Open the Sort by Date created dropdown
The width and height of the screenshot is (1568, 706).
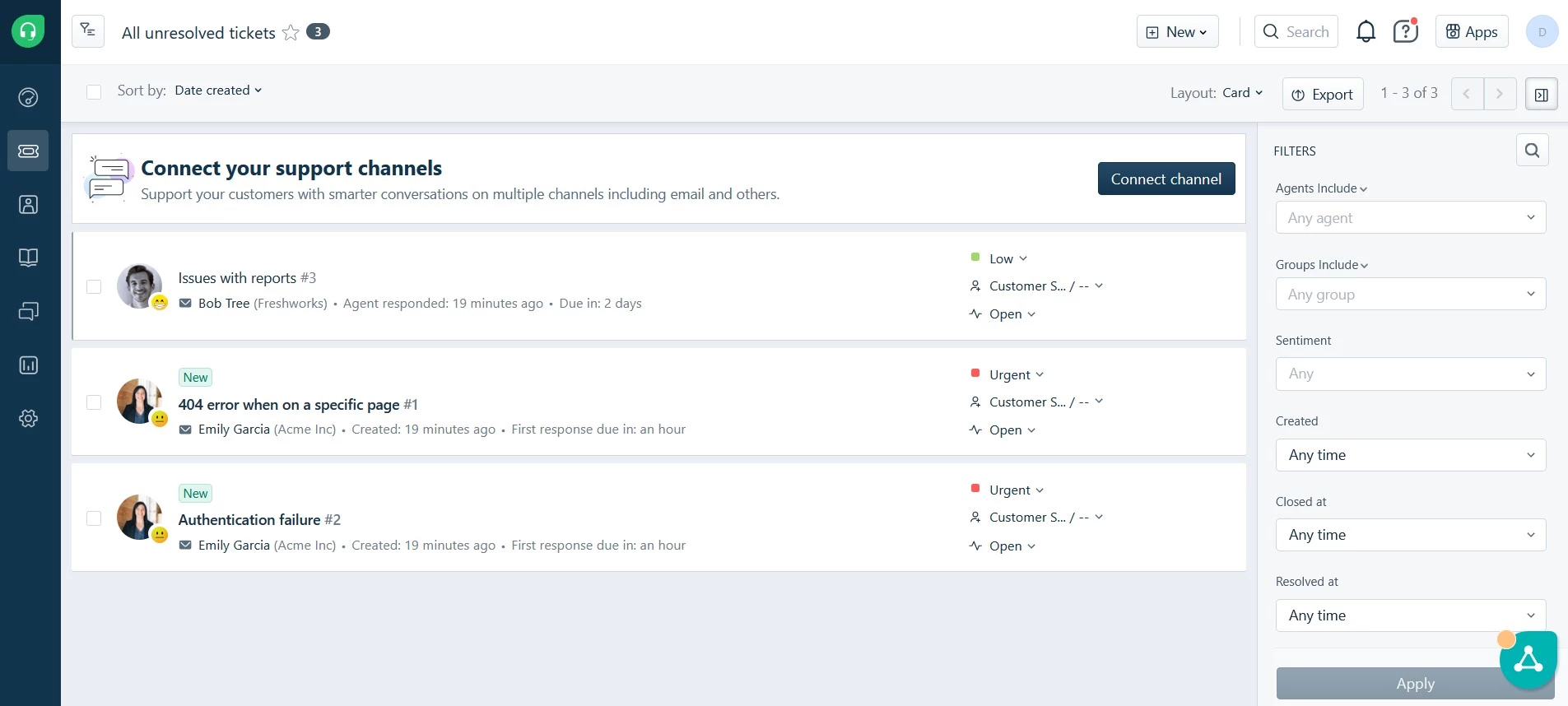point(218,91)
